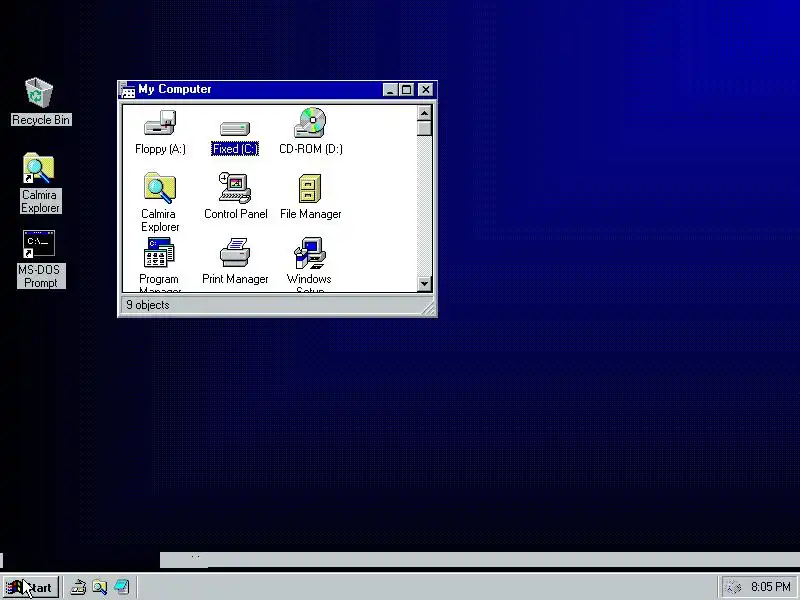Image resolution: width=800 pixels, height=600 pixels.
Task: Click the My Computer scrollbar up arrow
Action: click(424, 113)
